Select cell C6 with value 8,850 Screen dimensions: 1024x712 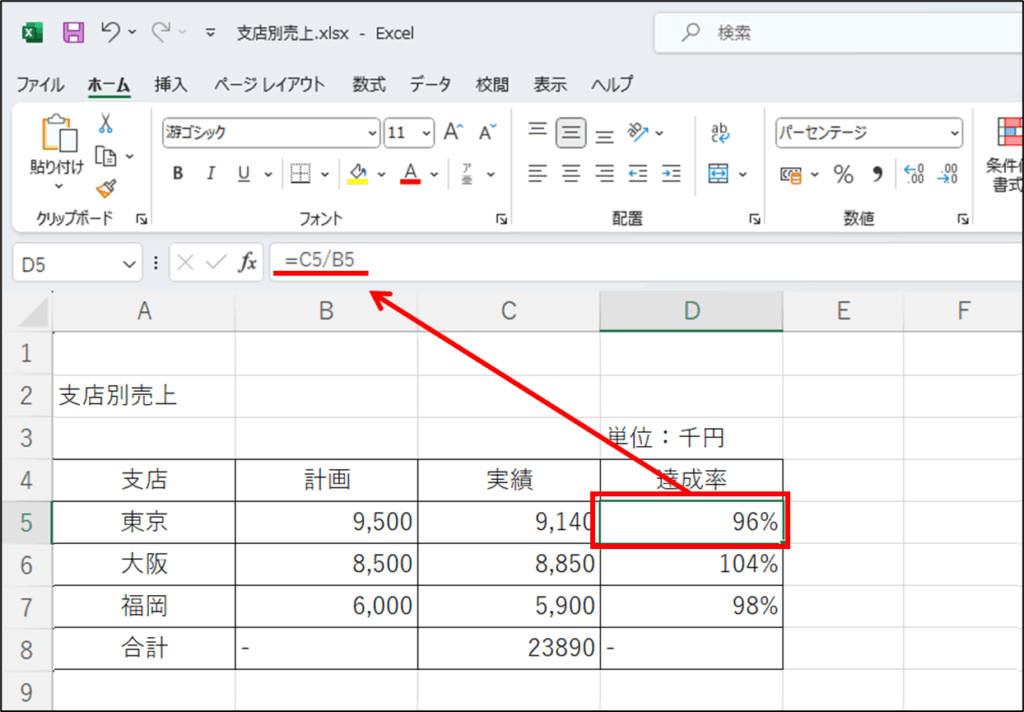pyautogui.click(x=508, y=564)
